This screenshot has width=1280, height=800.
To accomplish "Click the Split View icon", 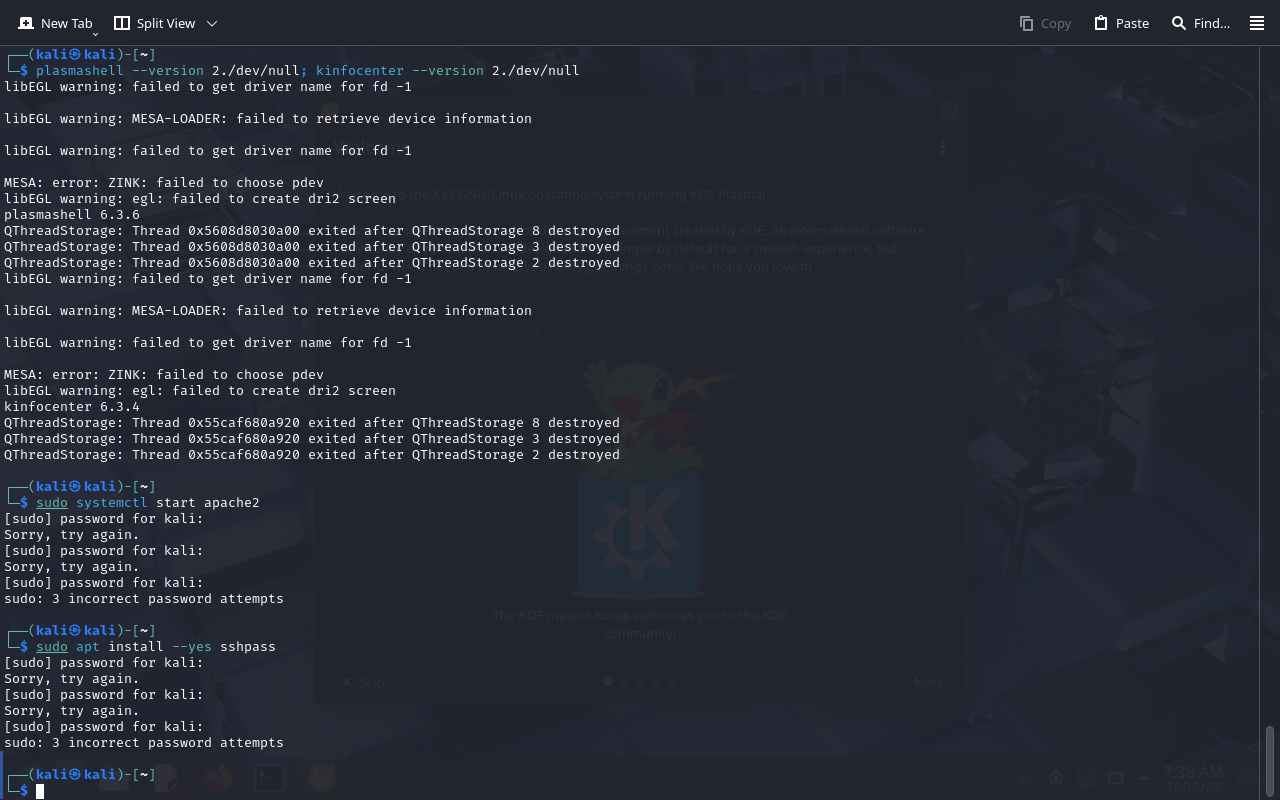I will point(122,23).
